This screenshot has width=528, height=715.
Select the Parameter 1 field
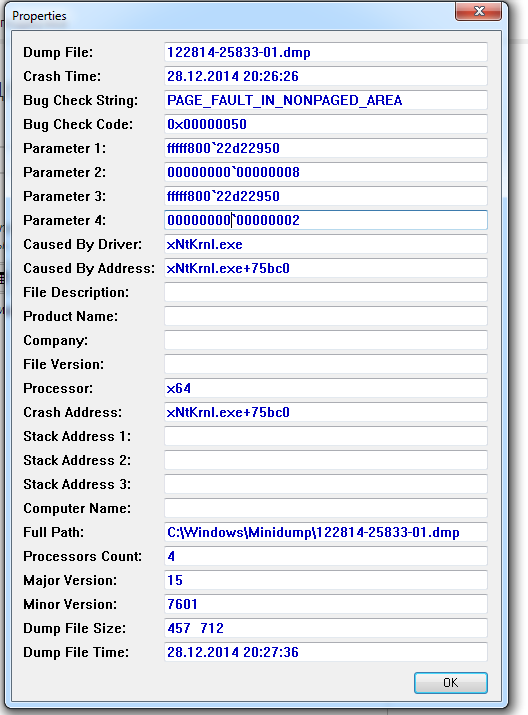(x=326, y=148)
